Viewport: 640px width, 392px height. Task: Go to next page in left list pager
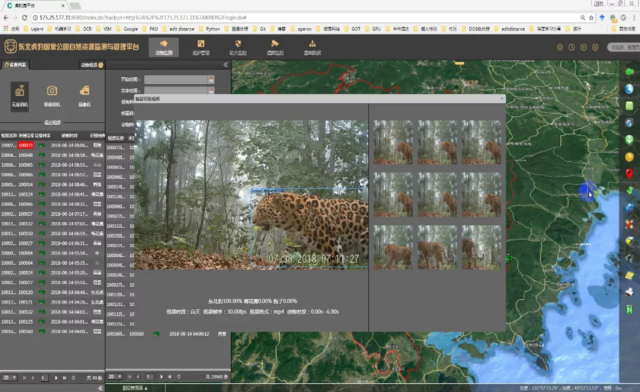coord(56,378)
